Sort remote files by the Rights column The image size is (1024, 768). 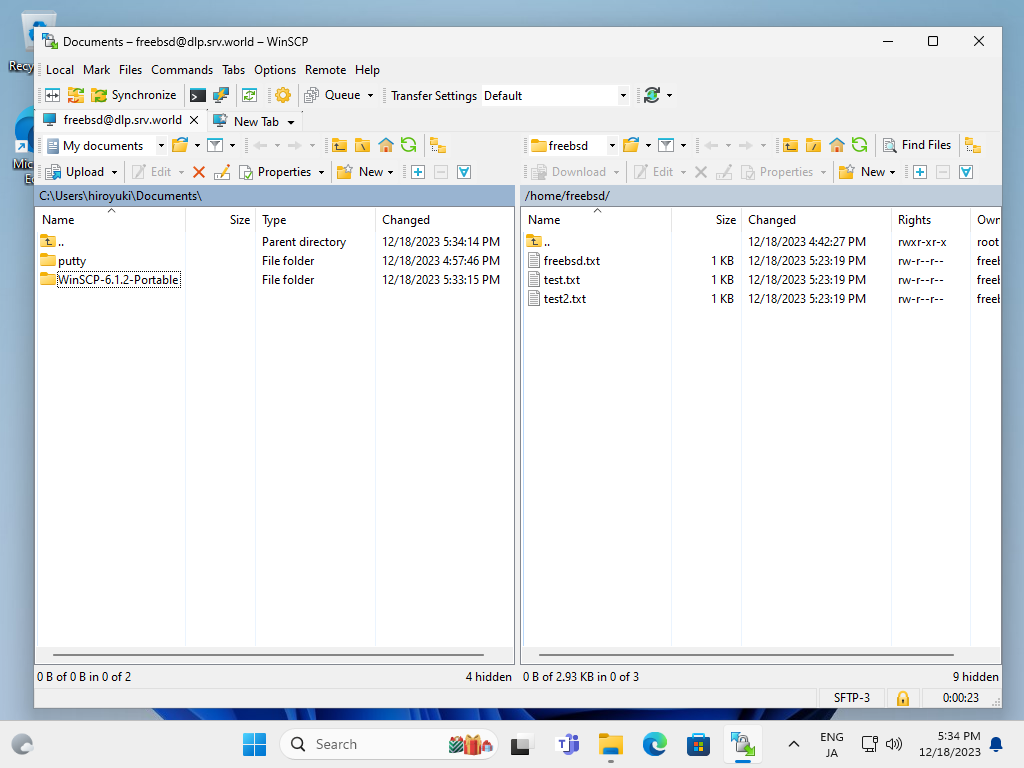[x=930, y=220]
